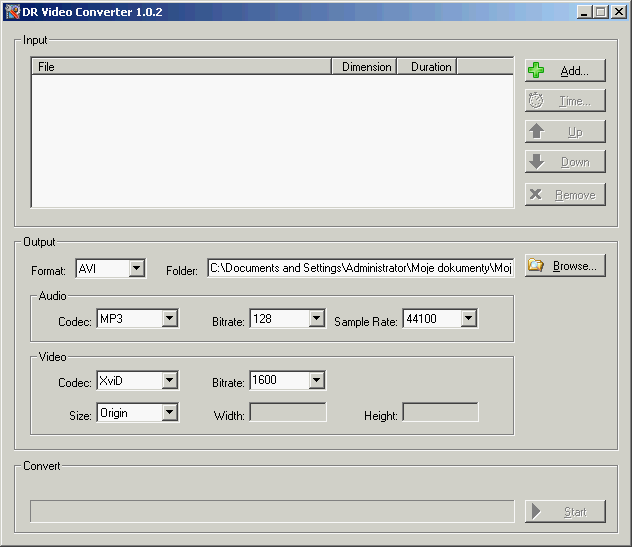Minimize the DR Video Converter window
Viewport: 632px width, 547px height.
[584, 12]
